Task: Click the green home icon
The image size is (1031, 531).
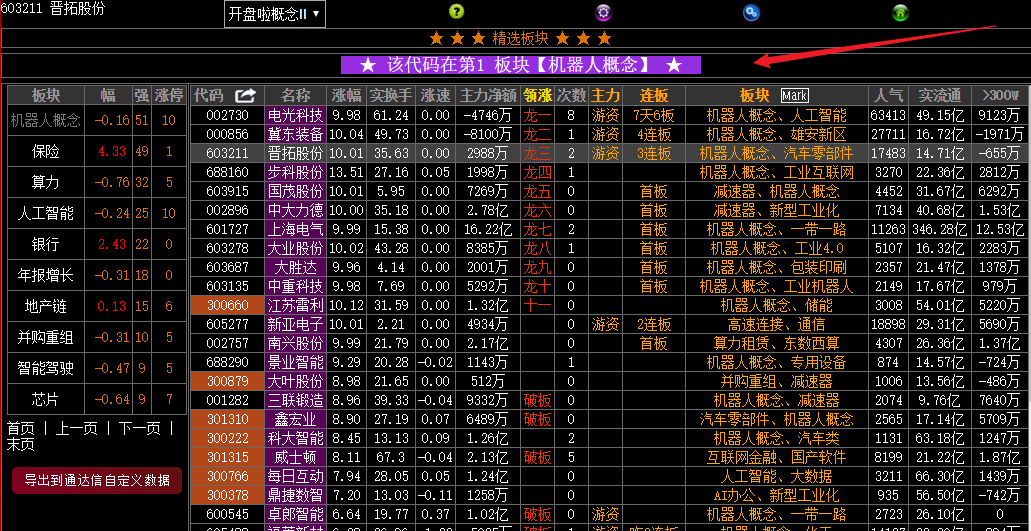Action: [900, 12]
